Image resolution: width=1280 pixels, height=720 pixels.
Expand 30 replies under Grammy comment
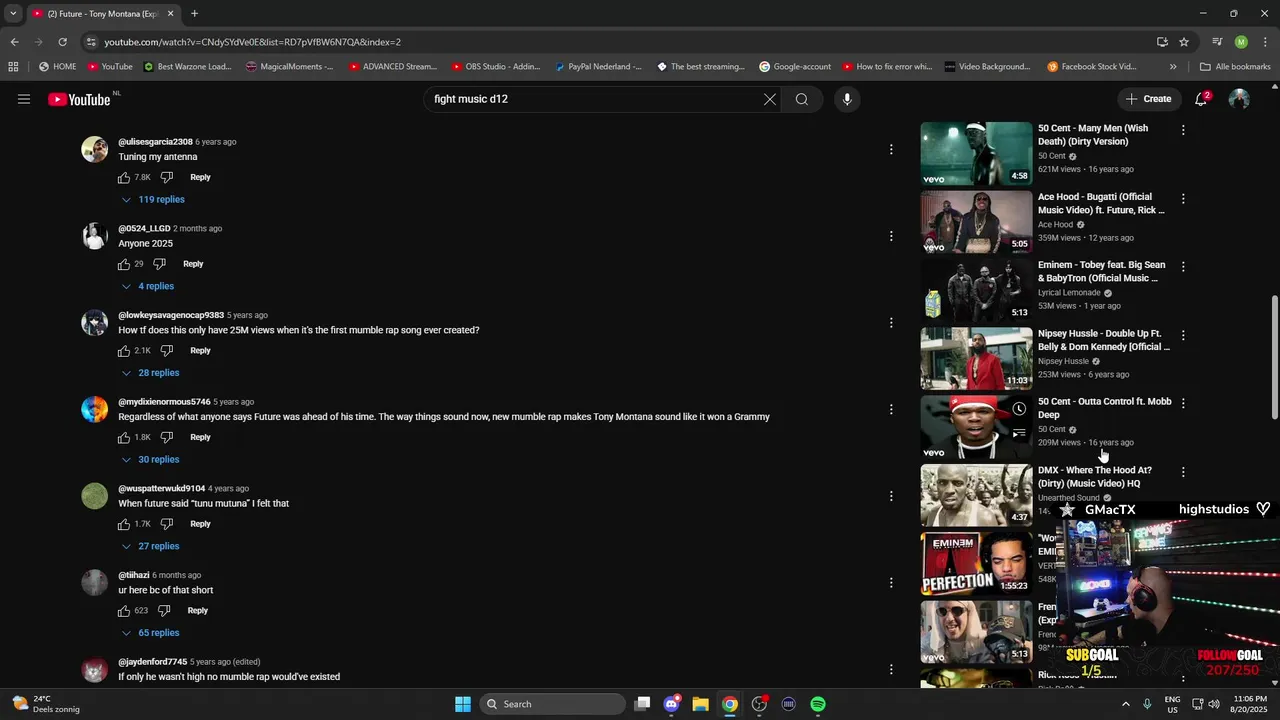coord(150,460)
